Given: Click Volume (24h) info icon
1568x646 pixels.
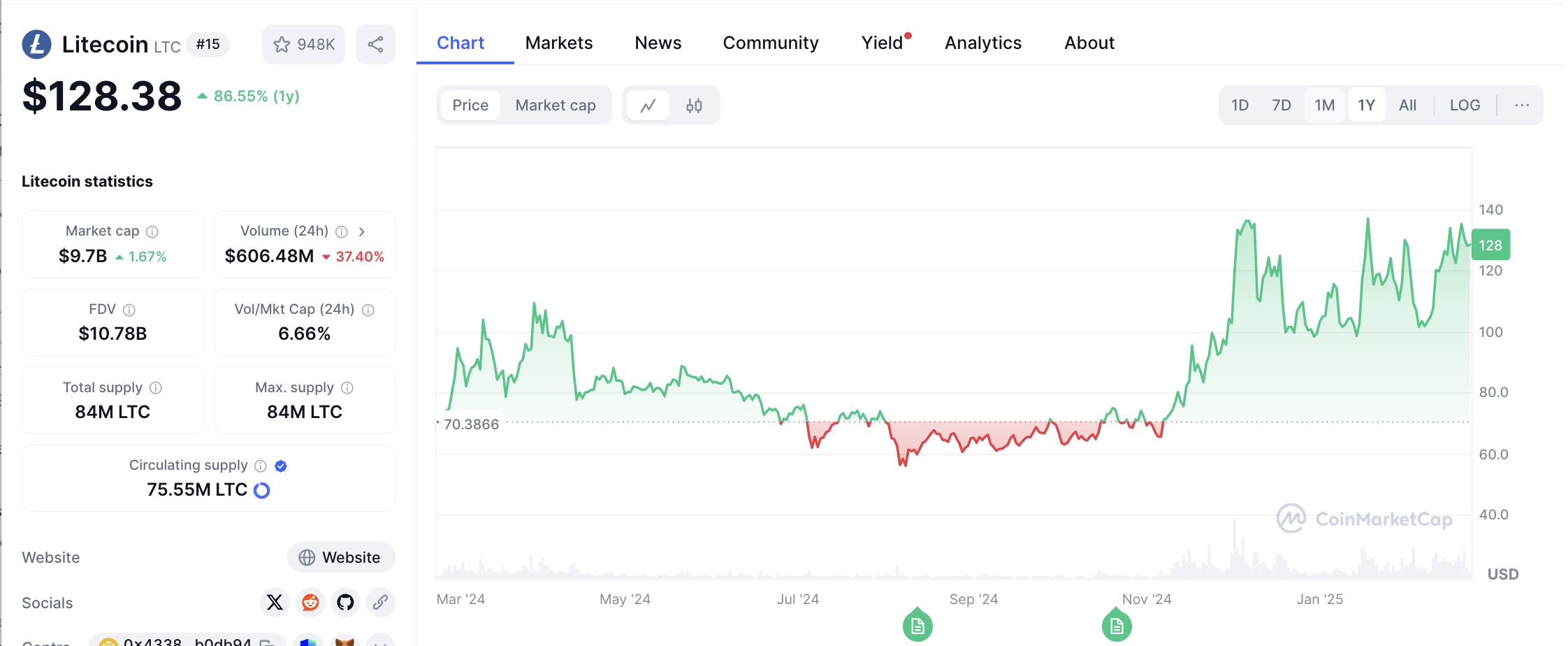Looking at the screenshot, I should 342,231.
